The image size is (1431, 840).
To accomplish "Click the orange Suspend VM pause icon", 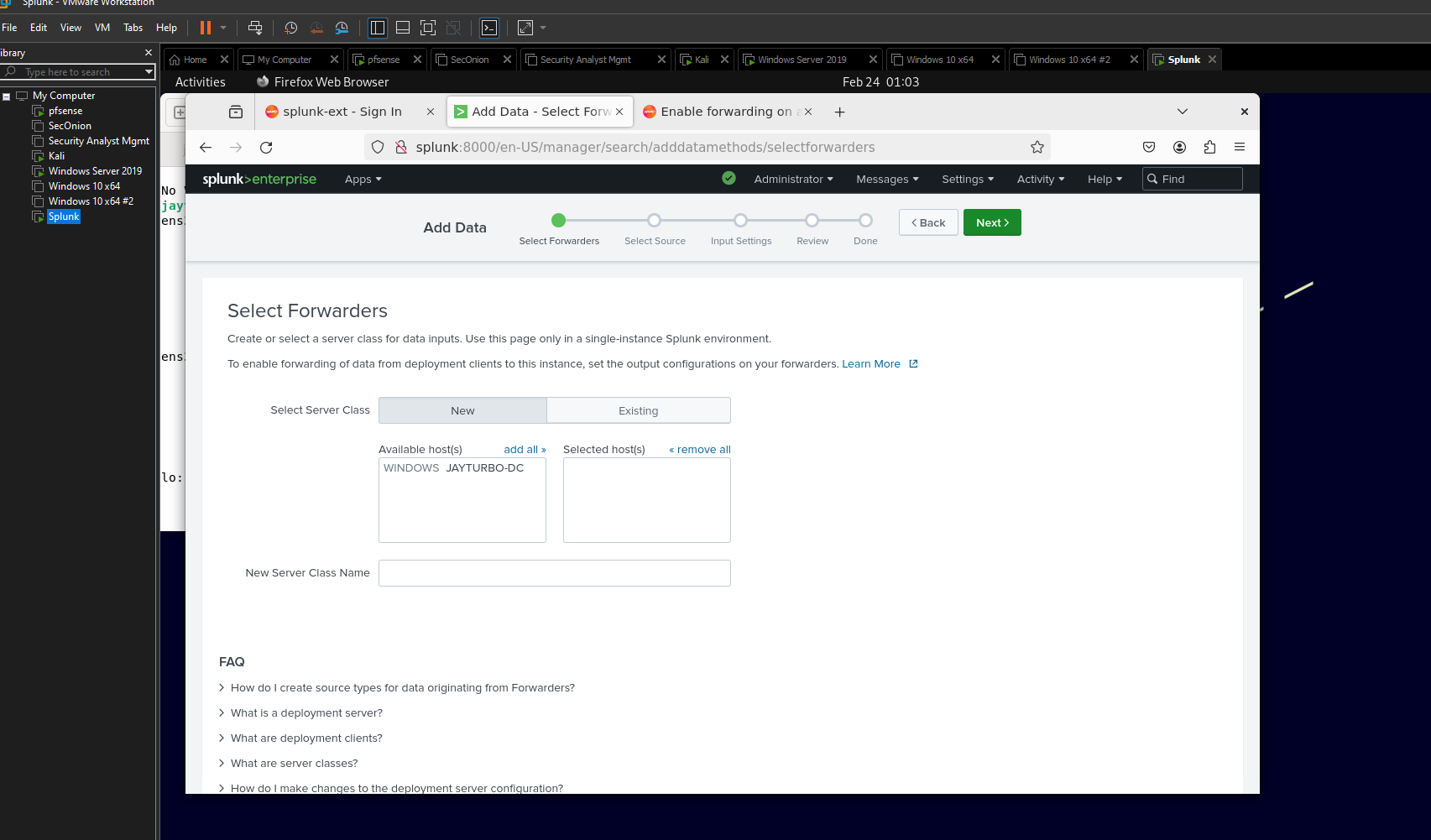I will point(205,28).
